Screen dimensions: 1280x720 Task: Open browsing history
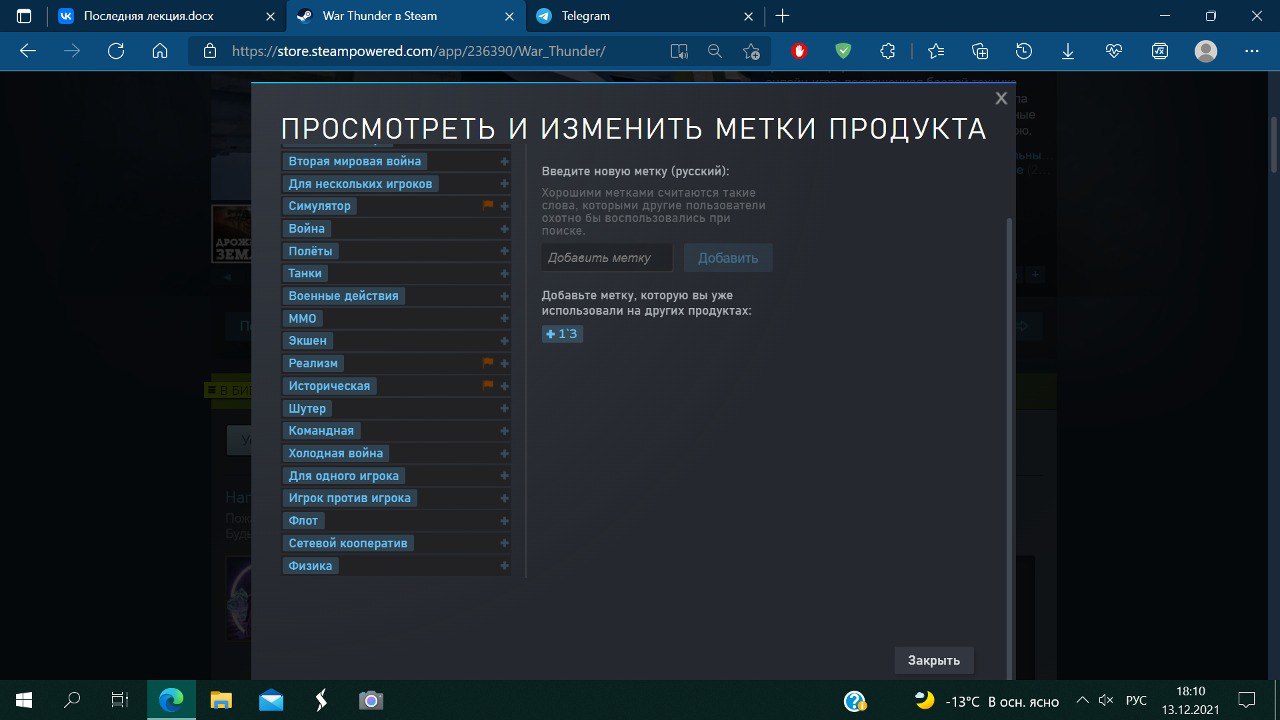pos(1024,51)
